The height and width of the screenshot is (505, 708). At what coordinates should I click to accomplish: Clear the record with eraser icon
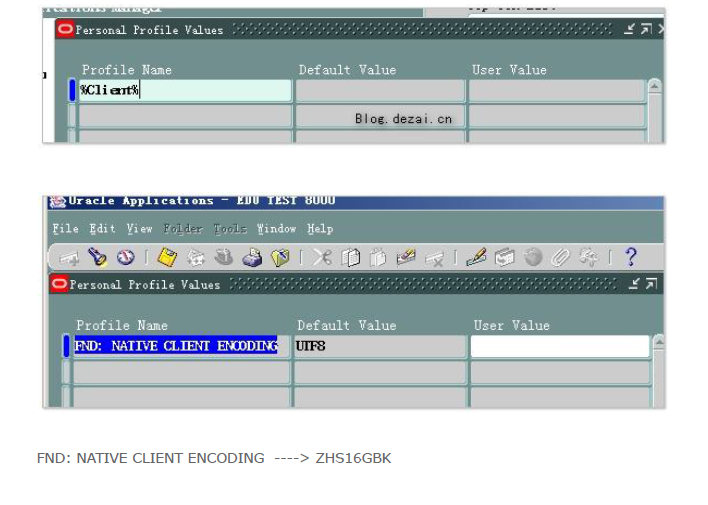(x=406, y=257)
